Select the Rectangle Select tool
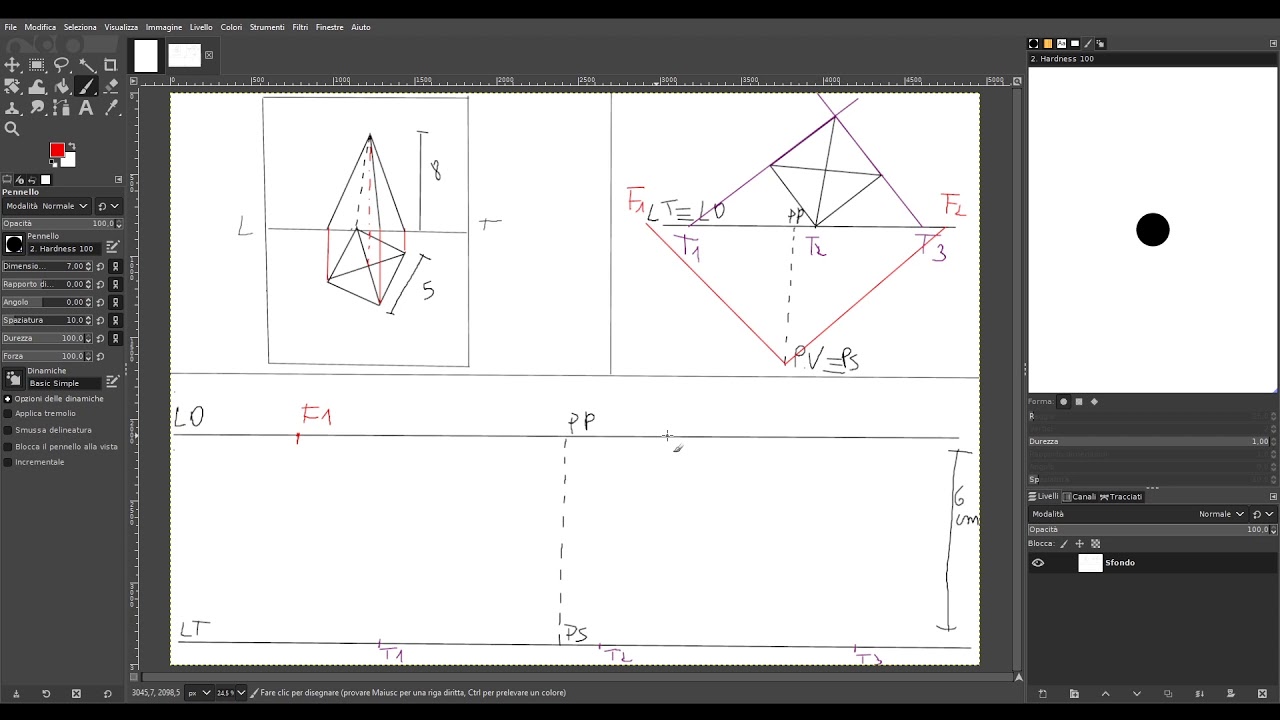Image resolution: width=1280 pixels, height=720 pixels. (x=37, y=65)
